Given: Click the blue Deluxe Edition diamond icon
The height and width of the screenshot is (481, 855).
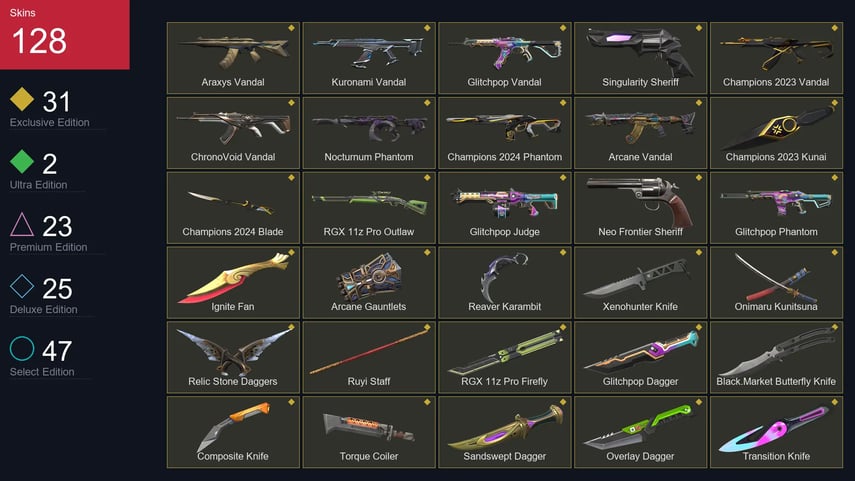Looking at the screenshot, I should pos(22,286).
